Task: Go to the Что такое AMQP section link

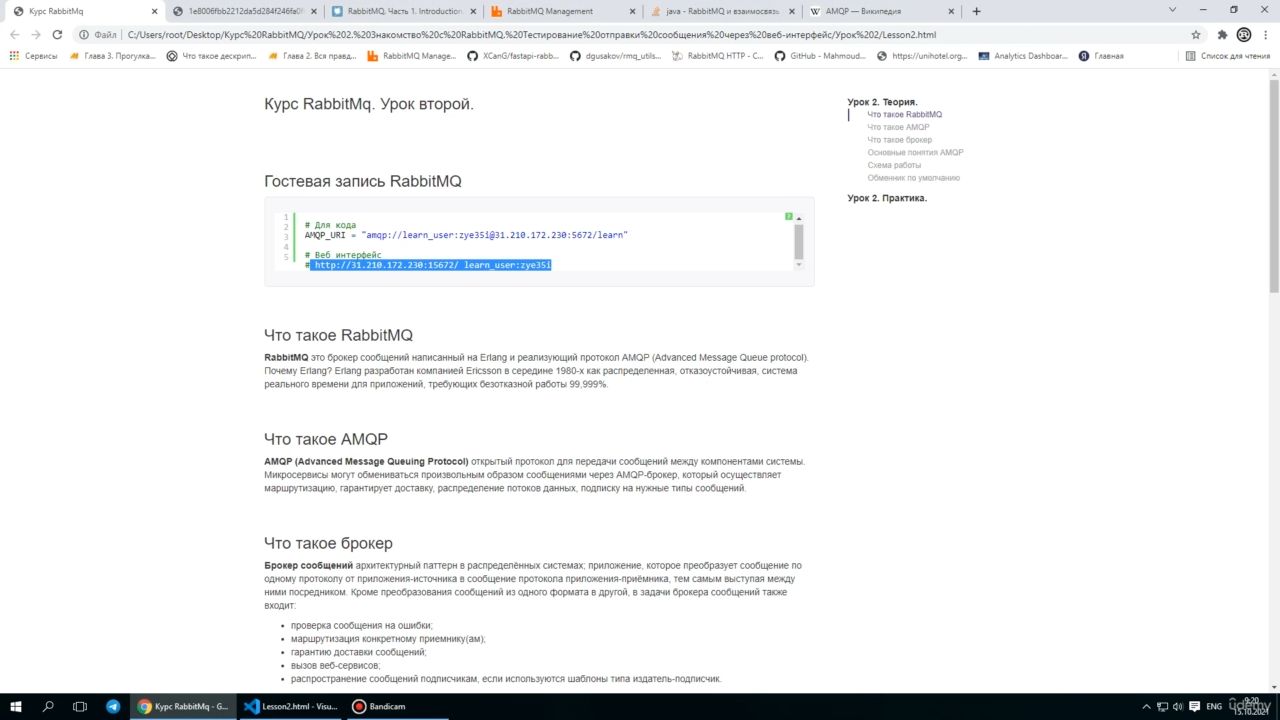Action: (x=898, y=127)
